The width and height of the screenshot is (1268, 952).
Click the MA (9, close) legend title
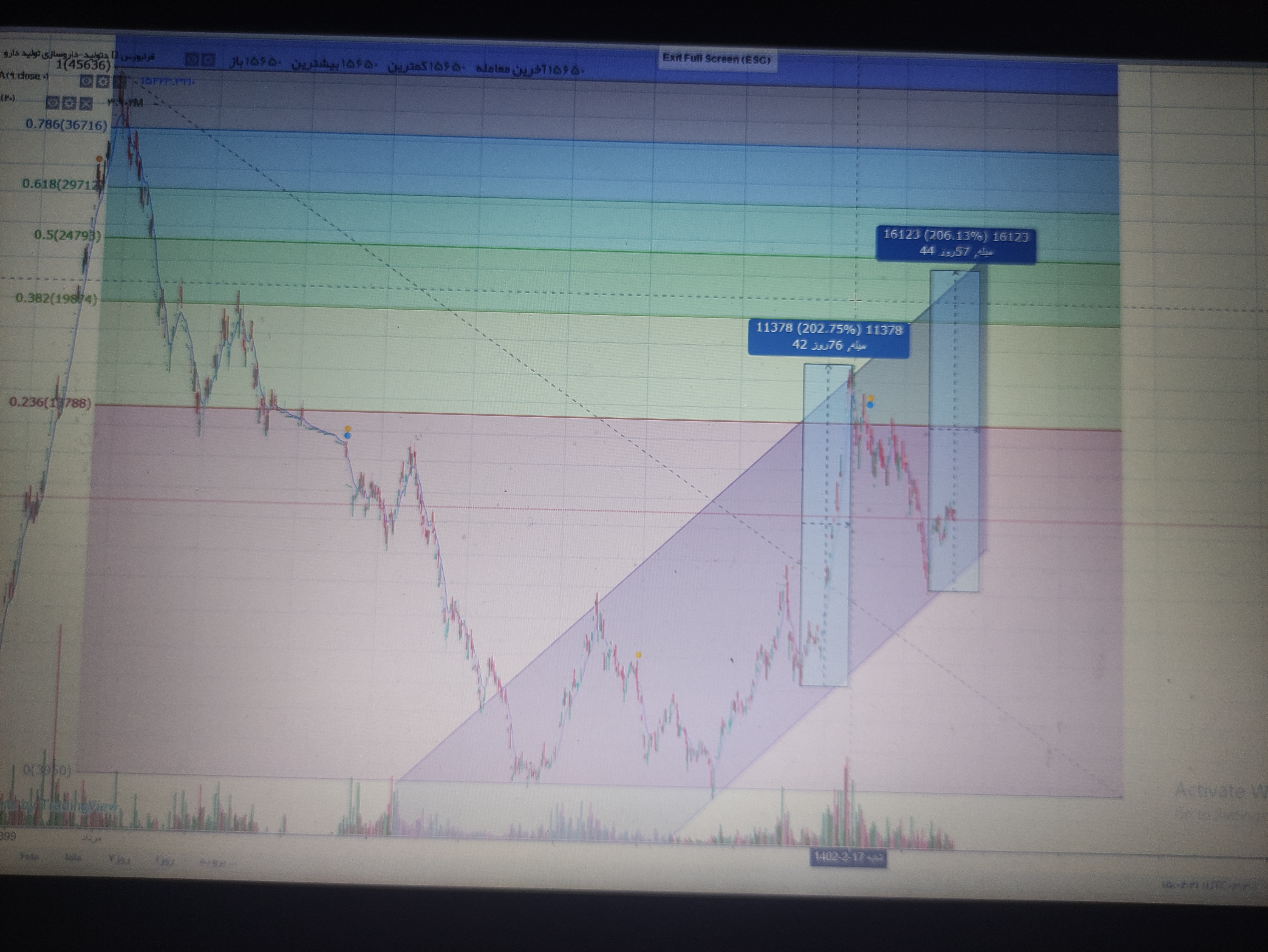[x=24, y=76]
